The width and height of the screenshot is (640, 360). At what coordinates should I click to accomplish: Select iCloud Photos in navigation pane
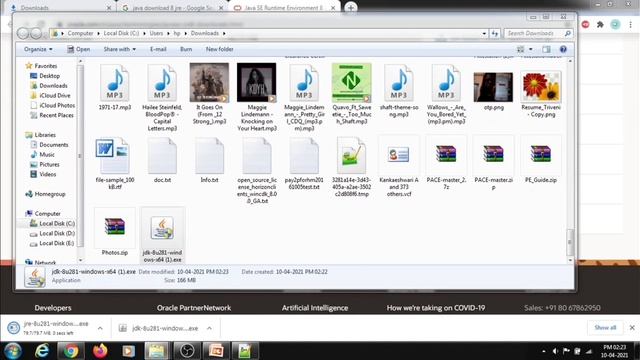pyautogui.click(x=52, y=105)
